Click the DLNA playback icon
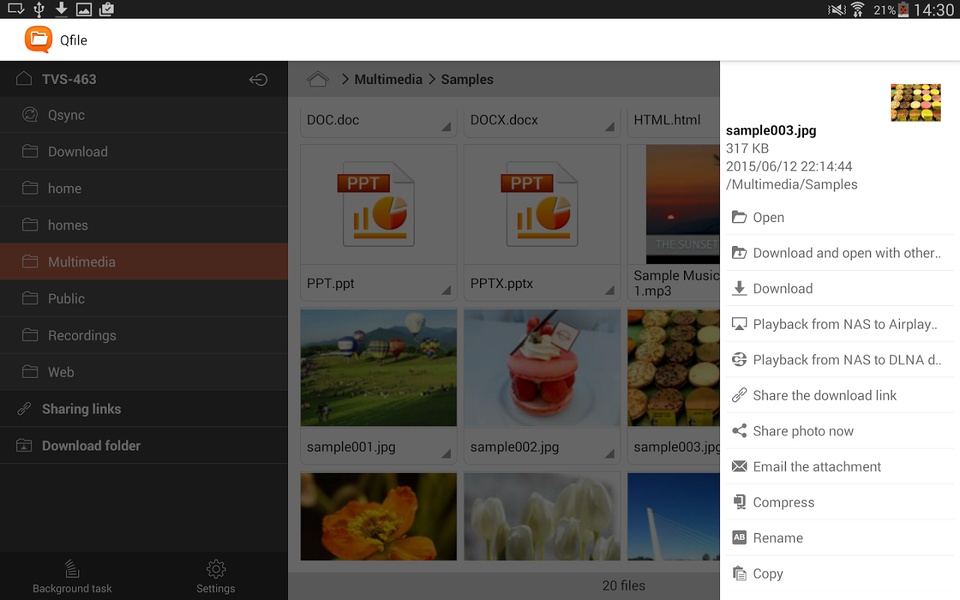960x600 pixels. [x=740, y=359]
